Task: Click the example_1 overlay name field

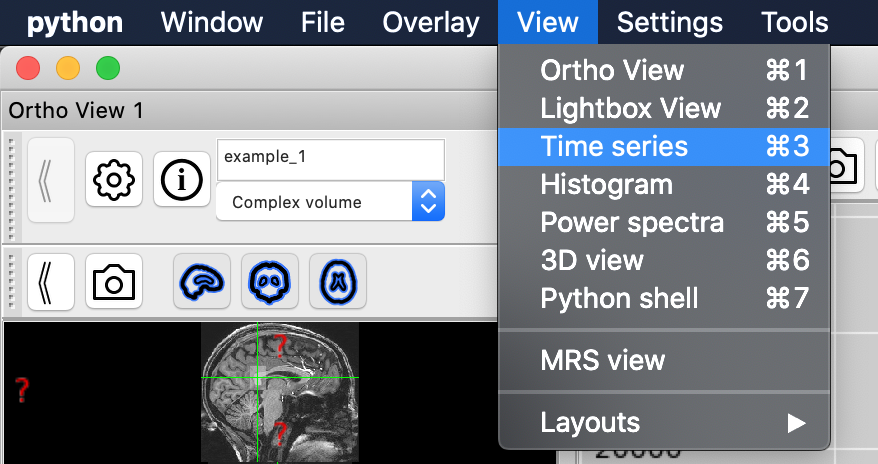Action: coord(330,158)
